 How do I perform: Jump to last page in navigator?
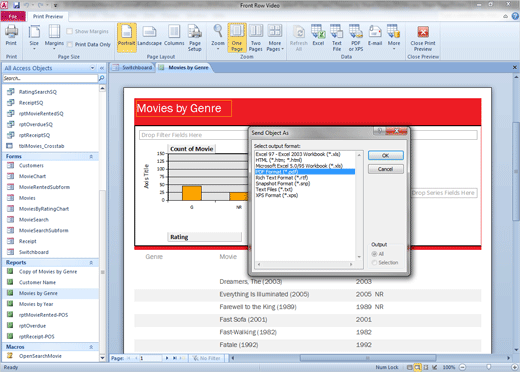coord(175,358)
